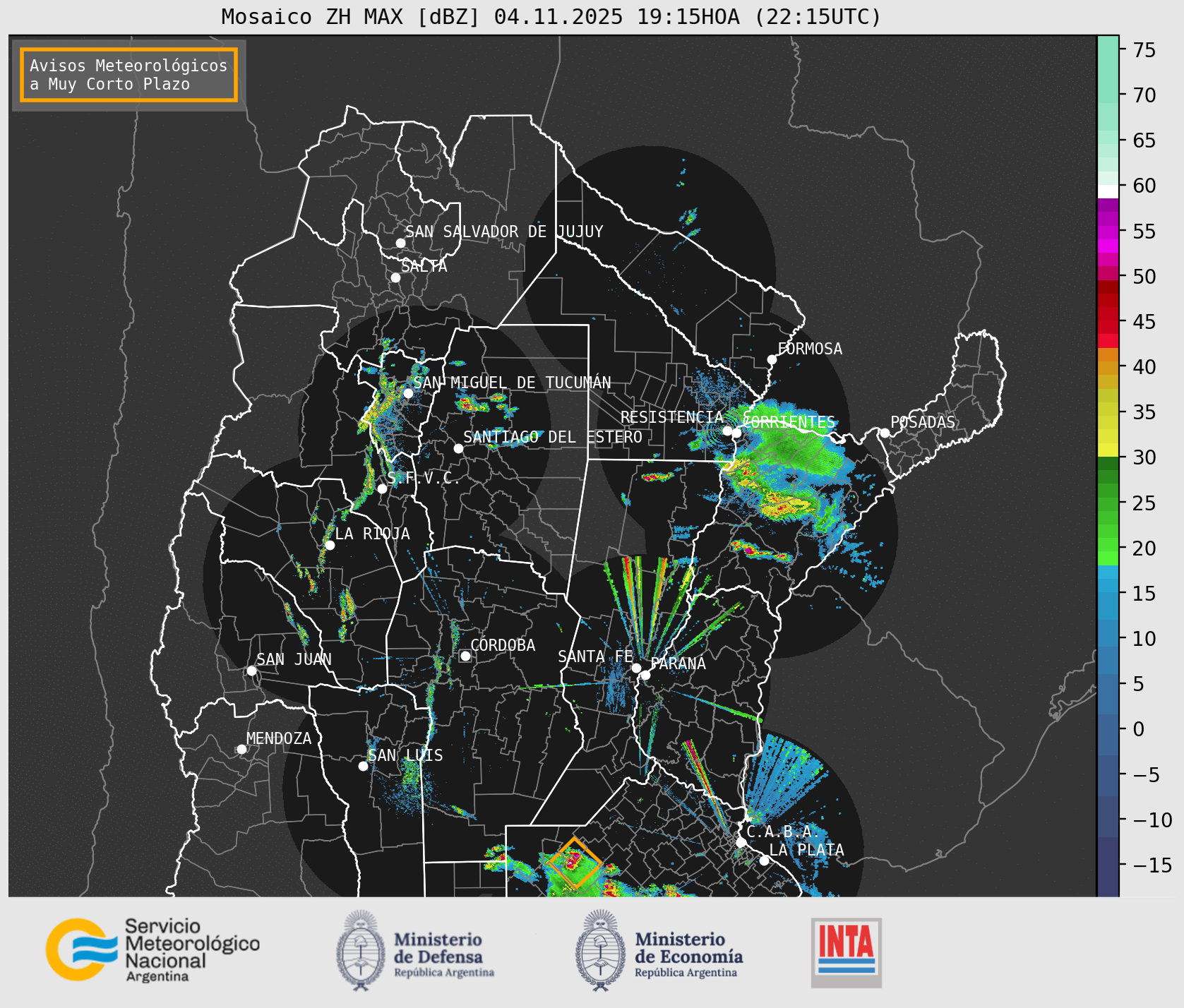Click the Posadas city marker
This screenshot has height=1008, width=1184.
click(885, 433)
